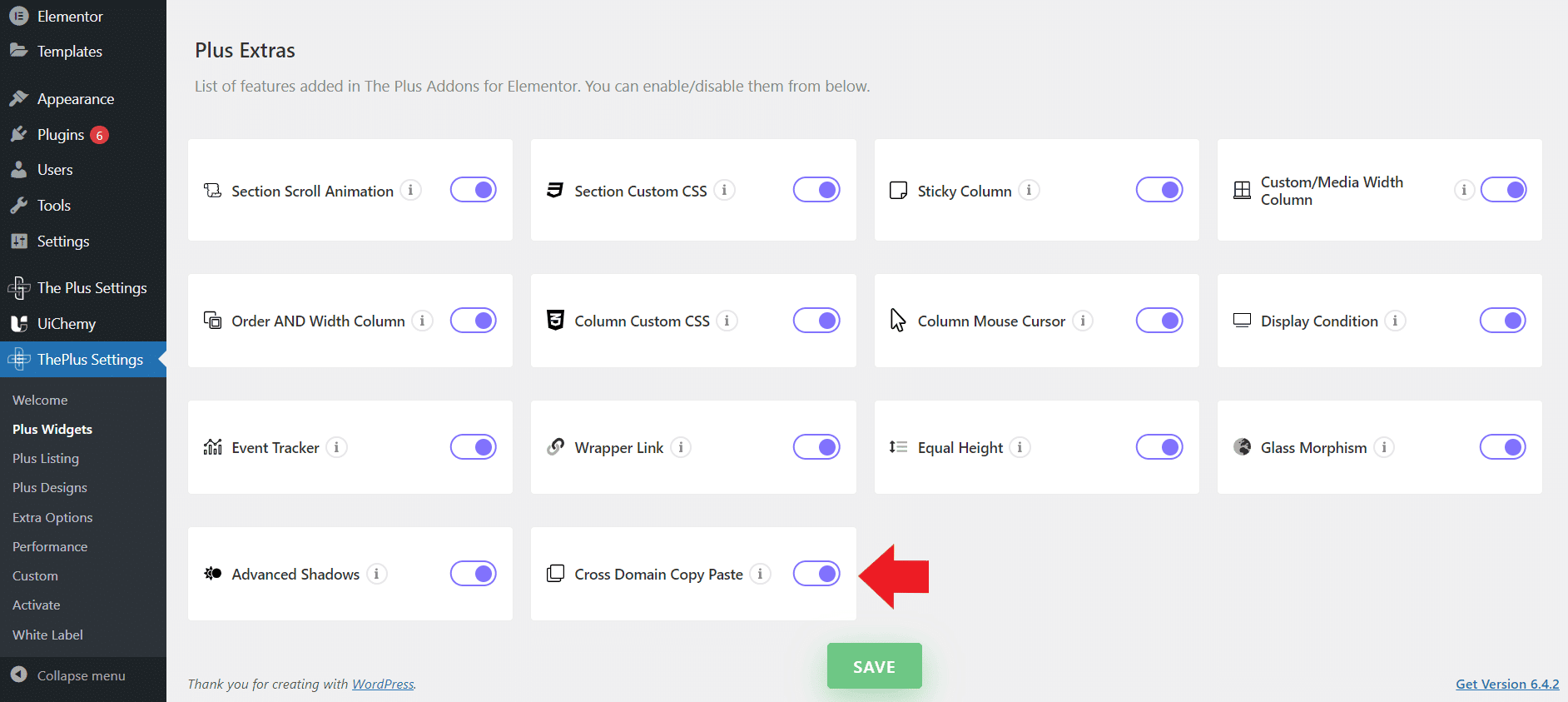Click the Custom/Media Width Column info icon
The height and width of the screenshot is (702, 1568).
pyautogui.click(x=1464, y=191)
